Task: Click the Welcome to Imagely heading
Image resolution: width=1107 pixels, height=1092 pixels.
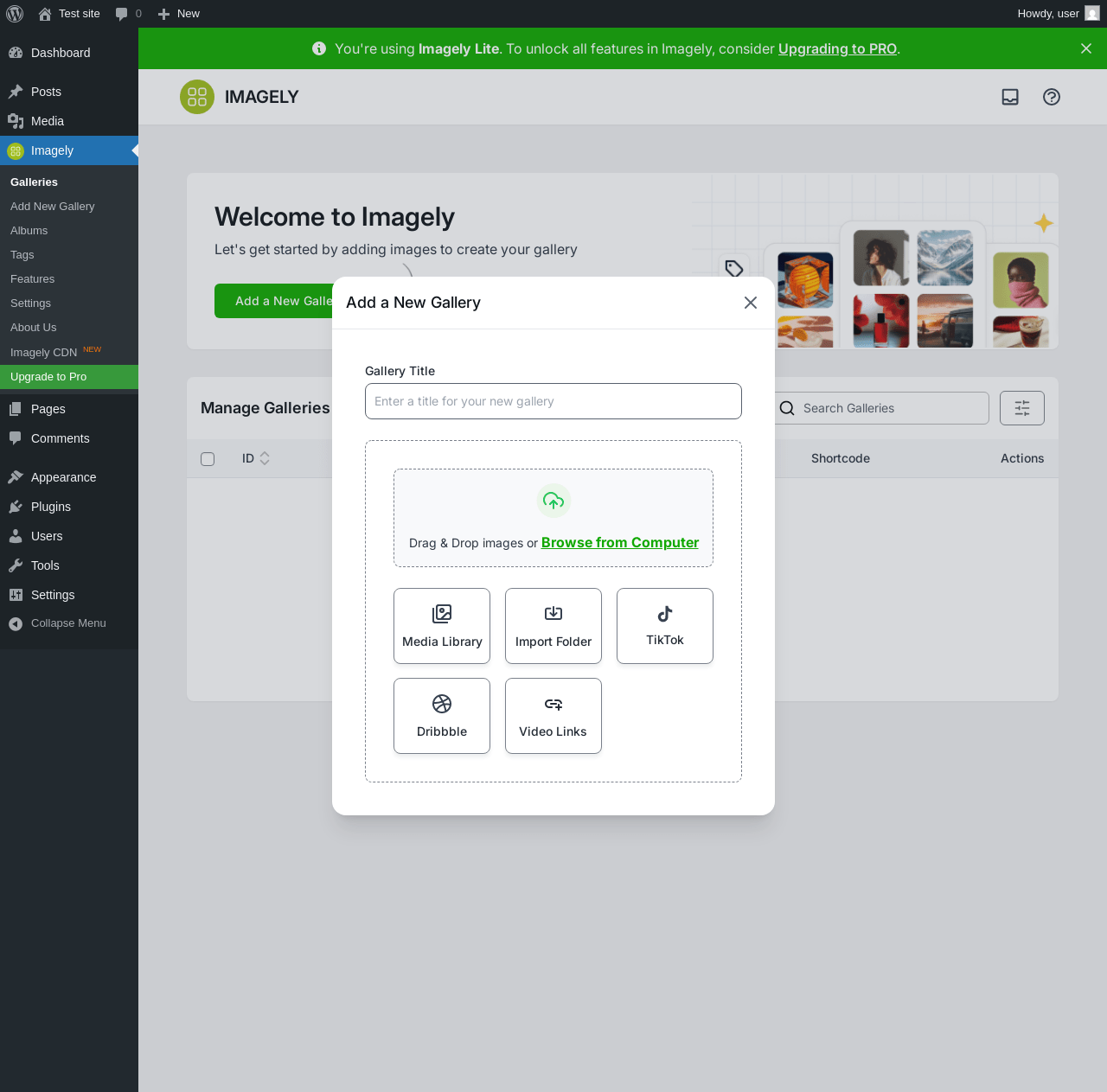Action: click(x=335, y=217)
